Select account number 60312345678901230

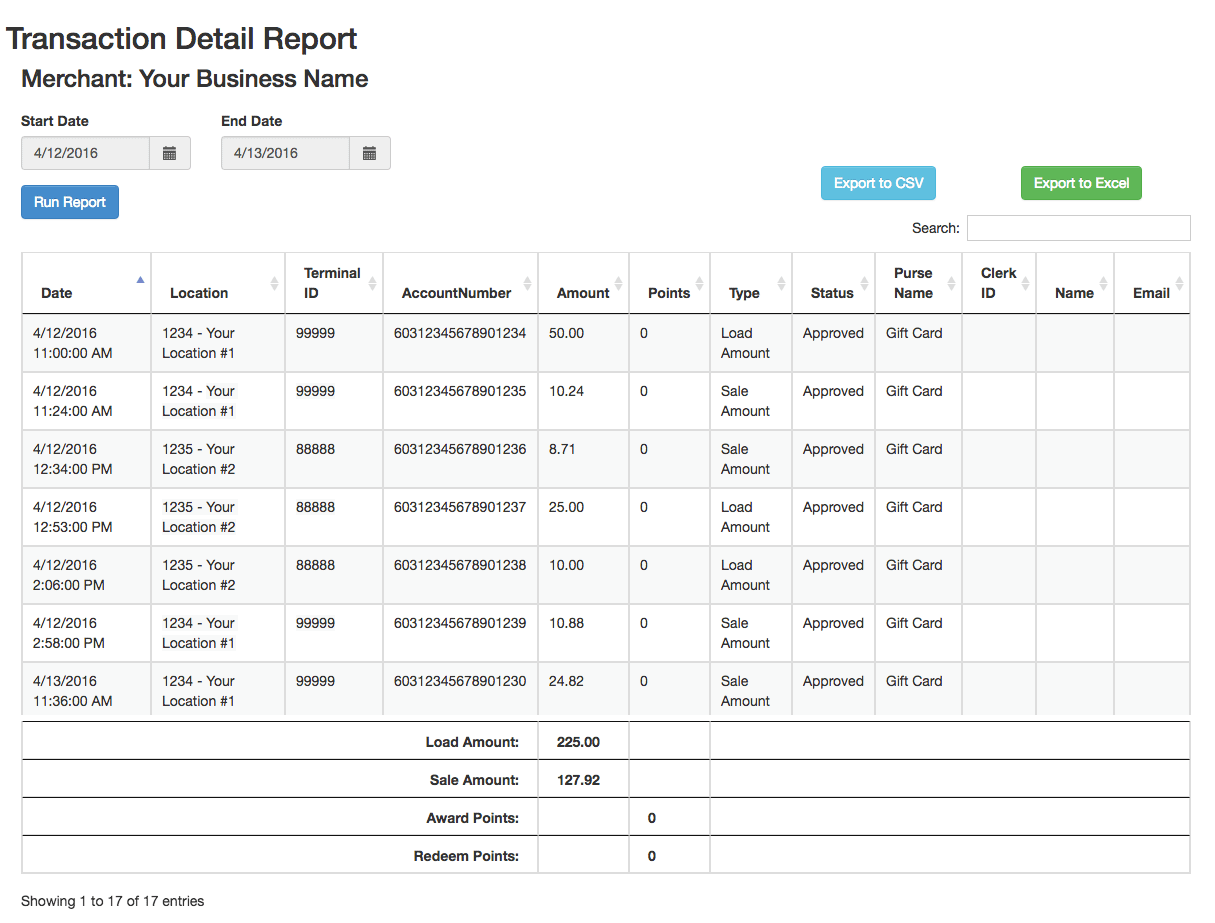(x=460, y=681)
